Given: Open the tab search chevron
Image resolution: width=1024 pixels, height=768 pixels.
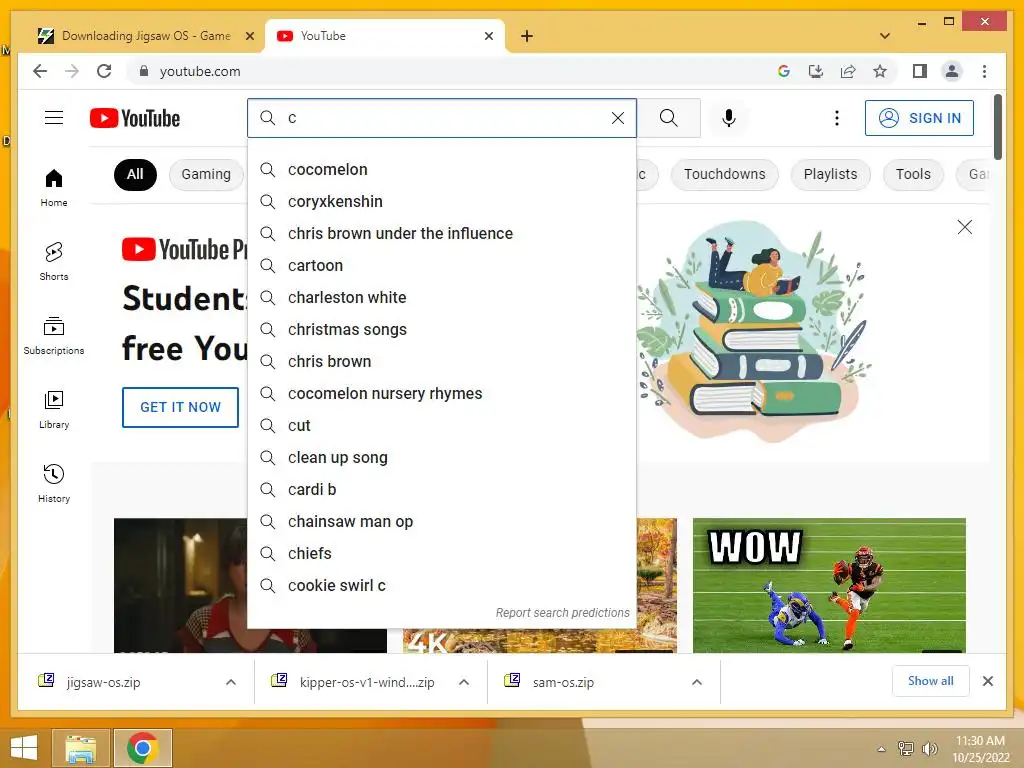Looking at the screenshot, I should [885, 36].
